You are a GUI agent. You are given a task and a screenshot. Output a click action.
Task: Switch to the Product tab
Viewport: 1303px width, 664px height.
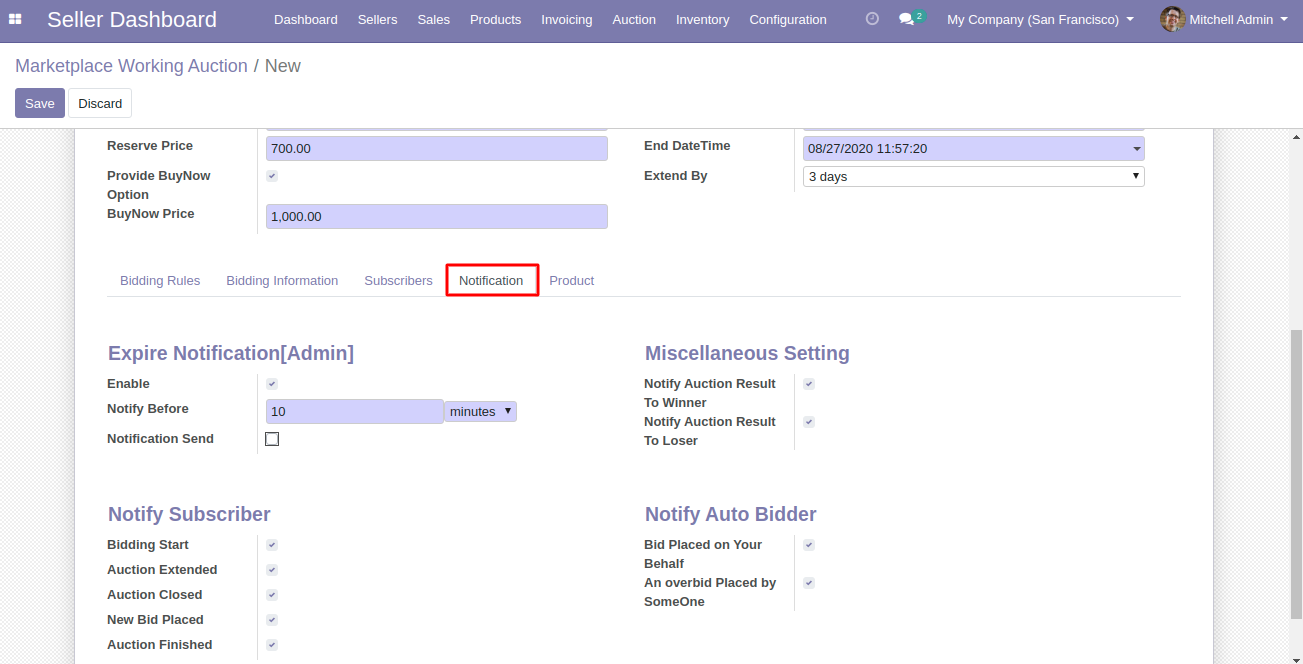(x=572, y=281)
